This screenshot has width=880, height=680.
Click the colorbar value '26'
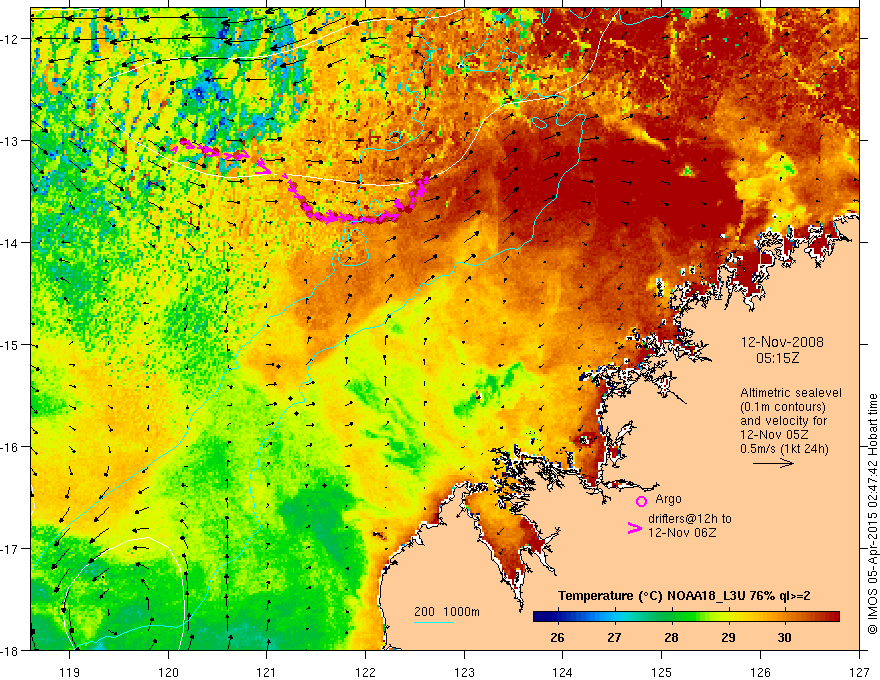pos(557,637)
